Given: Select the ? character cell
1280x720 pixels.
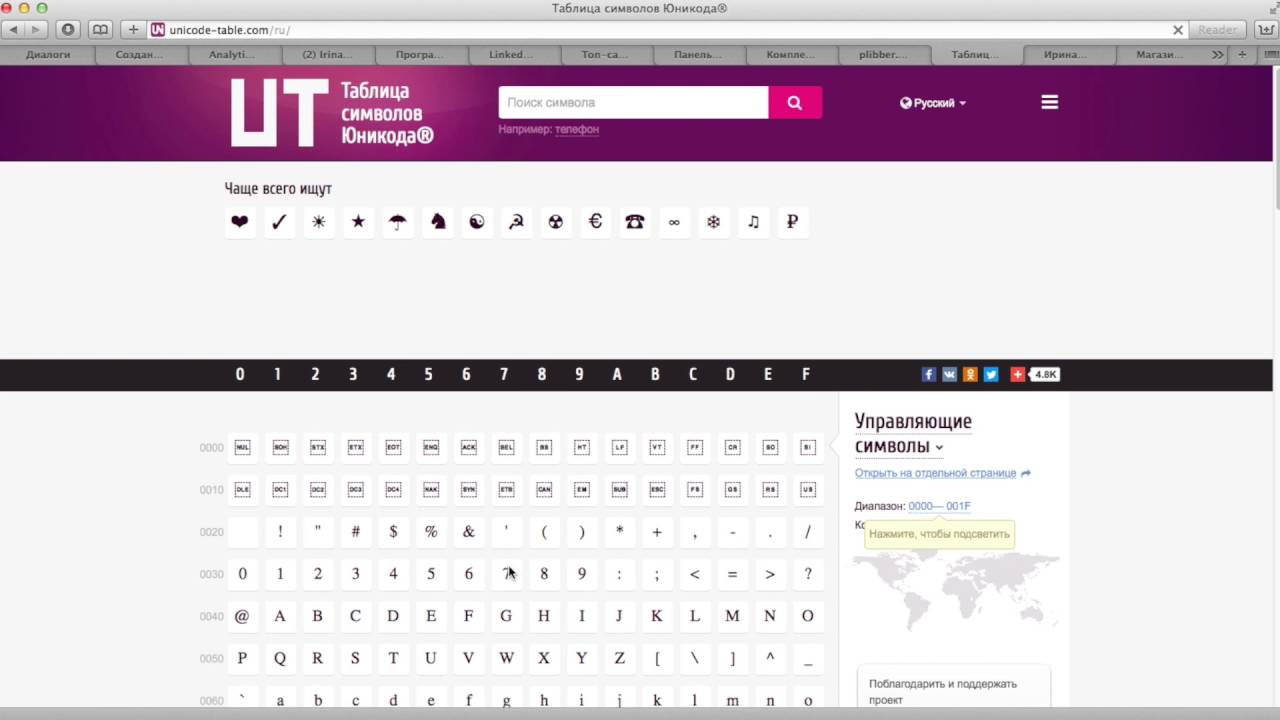Looking at the screenshot, I should coord(808,574).
